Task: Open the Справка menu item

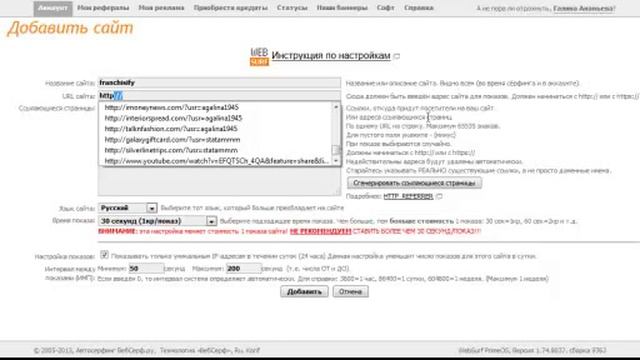Action: tap(419, 8)
